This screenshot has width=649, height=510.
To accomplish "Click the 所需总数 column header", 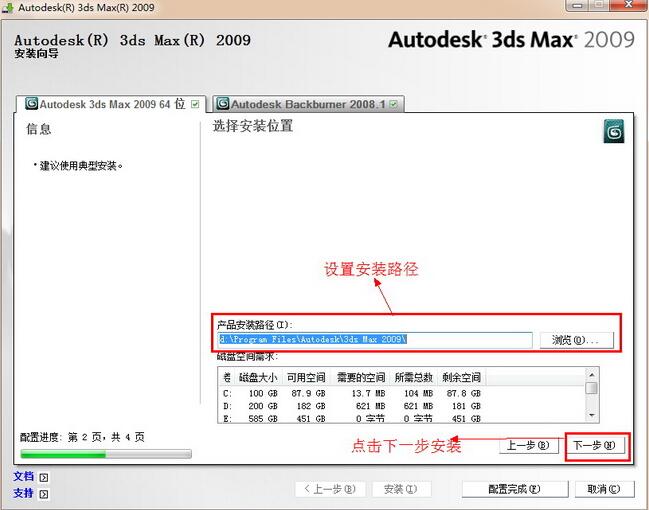I will coord(413,378).
